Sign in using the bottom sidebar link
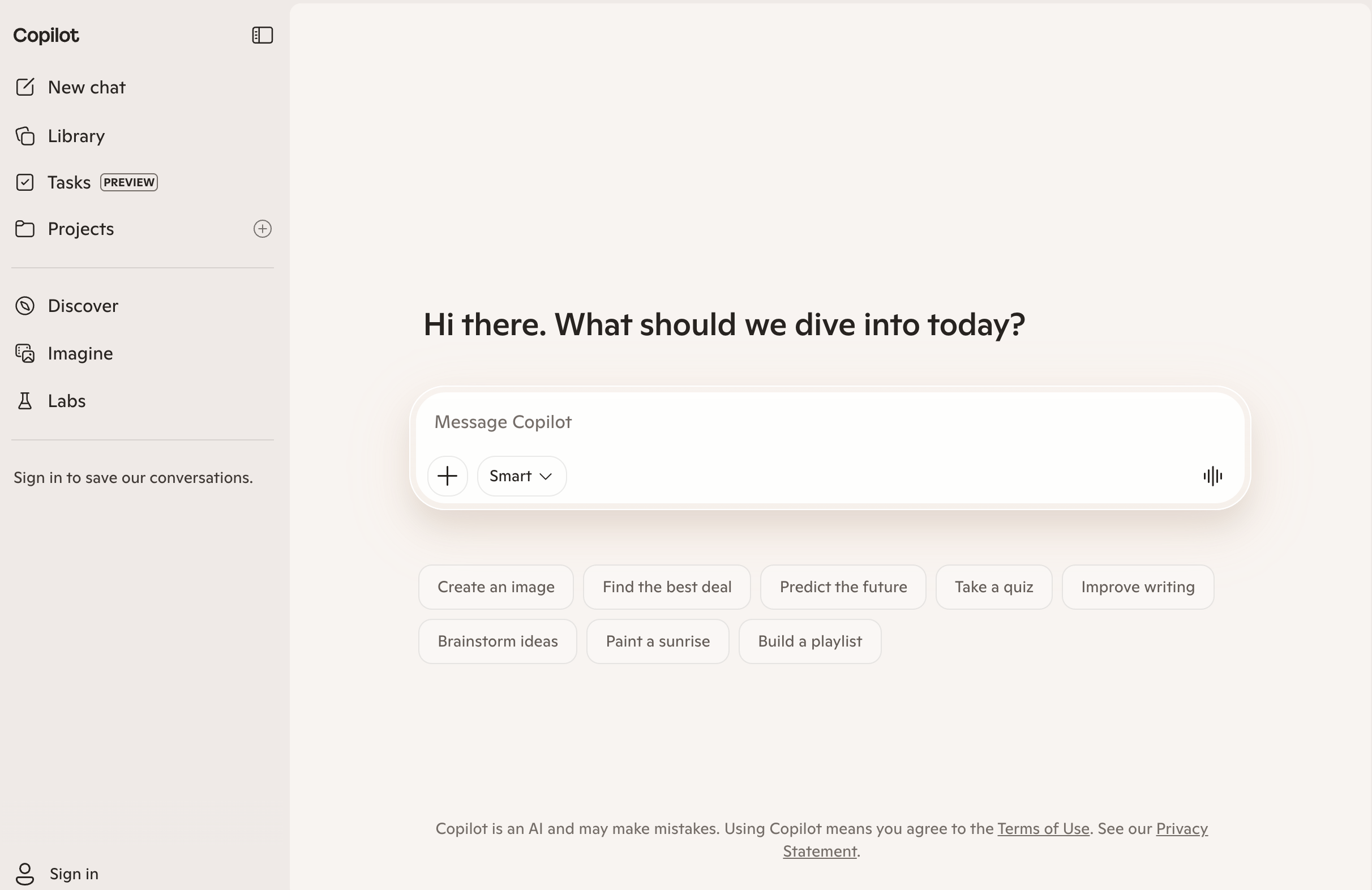Image resolution: width=1372 pixels, height=890 pixels. coord(74,874)
